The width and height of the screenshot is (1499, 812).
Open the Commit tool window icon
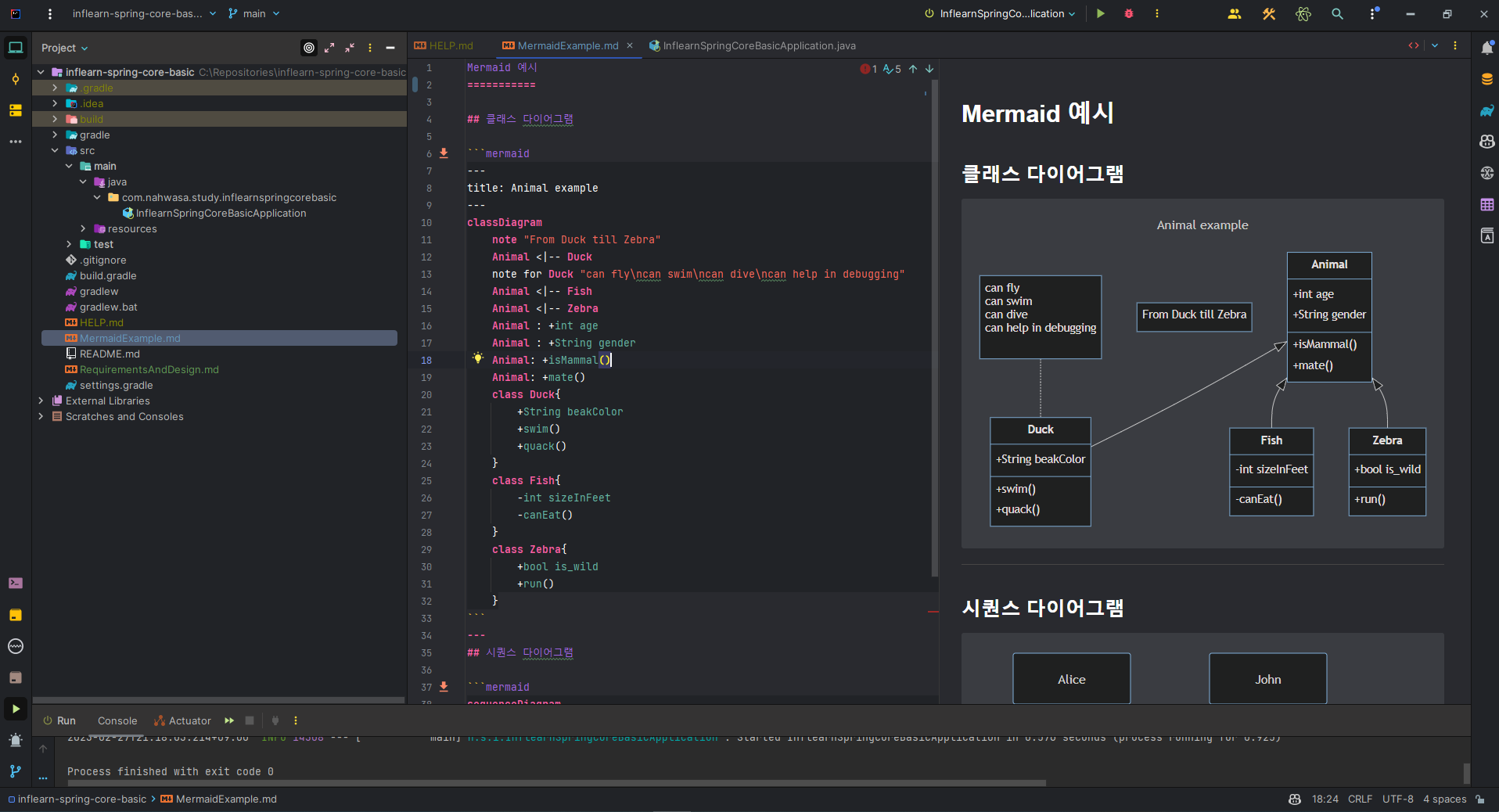pos(16,79)
